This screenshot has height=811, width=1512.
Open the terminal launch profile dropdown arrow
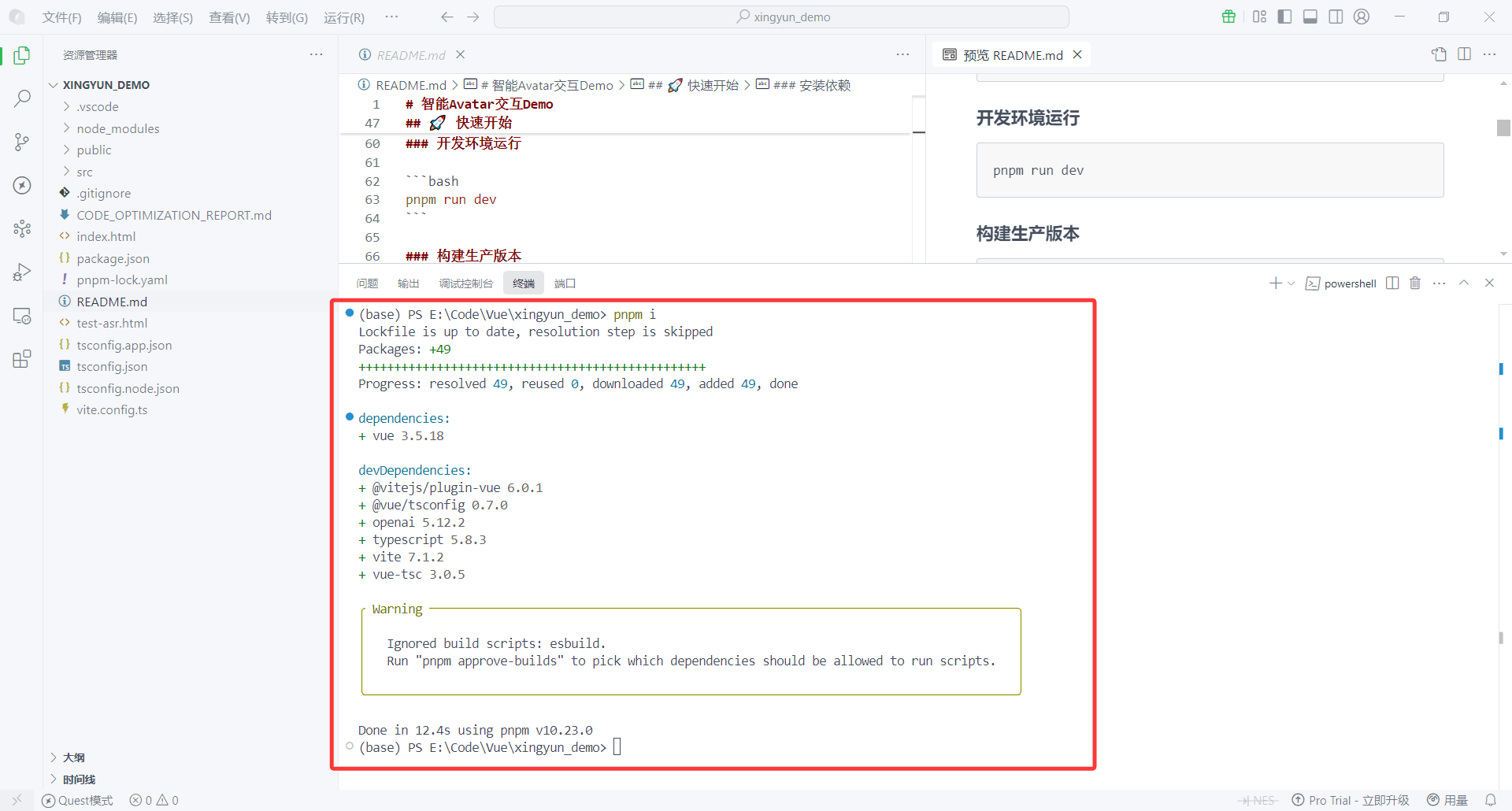click(x=1291, y=283)
